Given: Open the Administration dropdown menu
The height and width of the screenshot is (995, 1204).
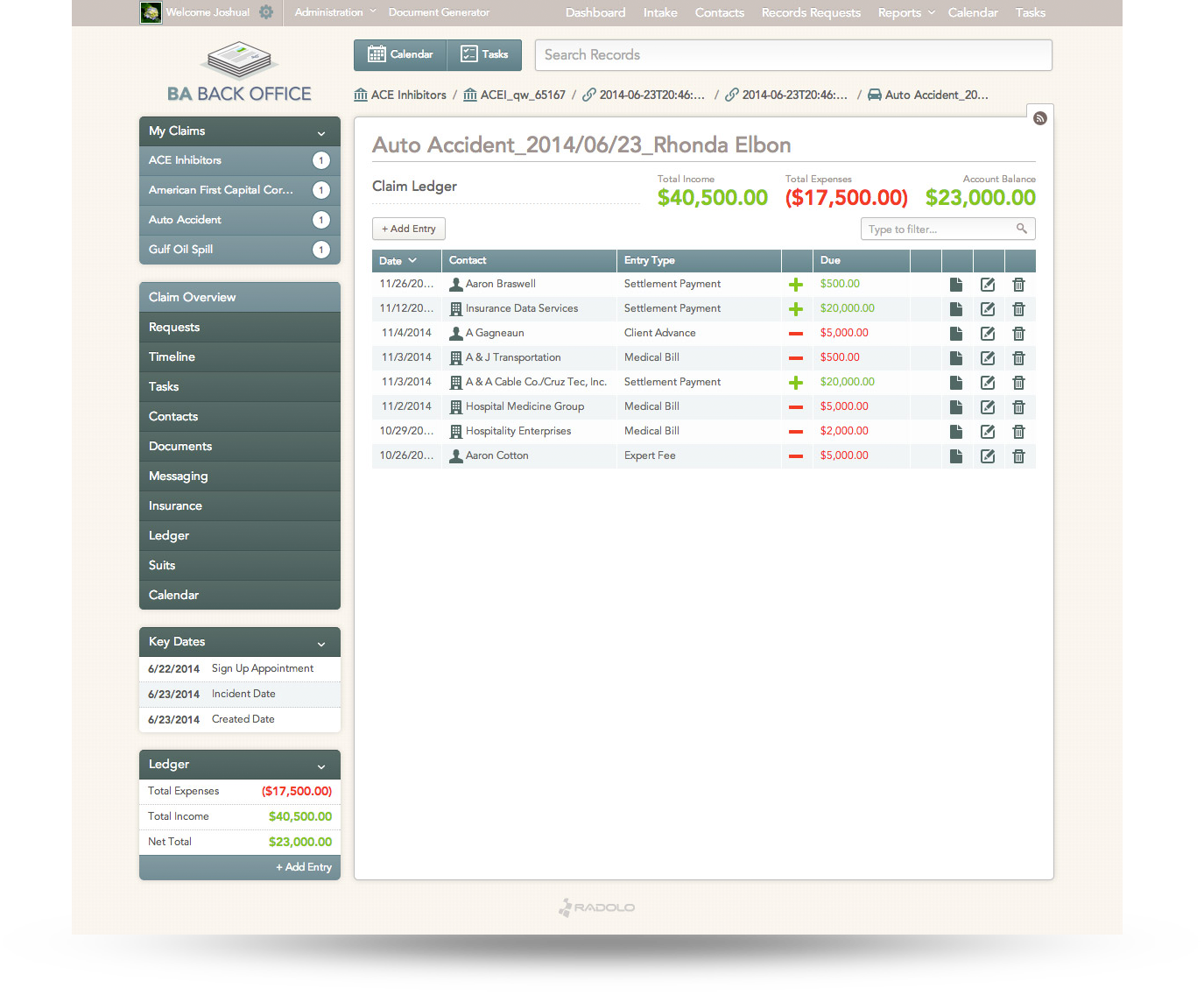Looking at the screenshot, I should [x=335, y=12].
